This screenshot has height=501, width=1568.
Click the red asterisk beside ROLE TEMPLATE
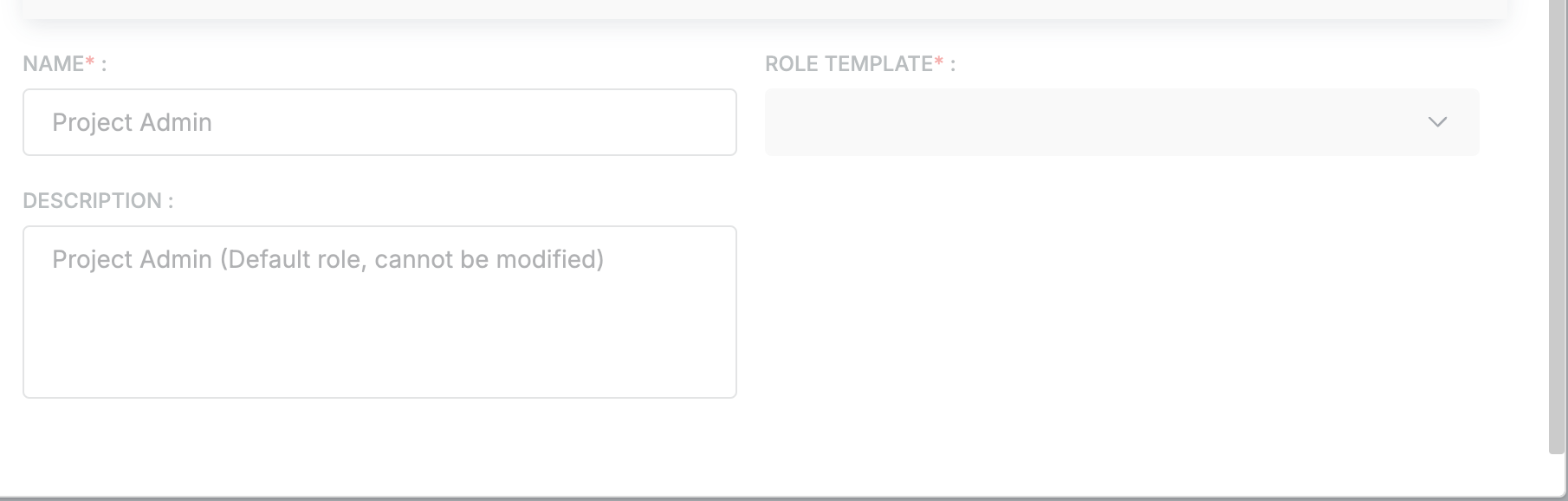940,61
